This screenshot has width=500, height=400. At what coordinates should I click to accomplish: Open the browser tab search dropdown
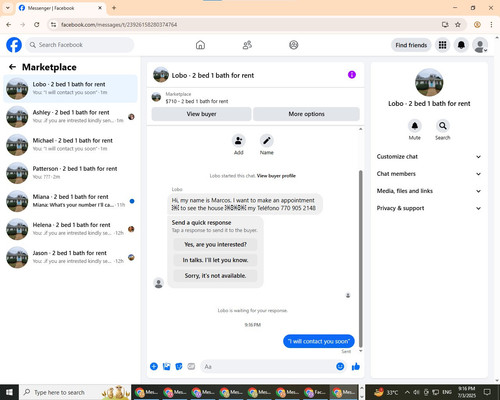(x=8, y=8)
